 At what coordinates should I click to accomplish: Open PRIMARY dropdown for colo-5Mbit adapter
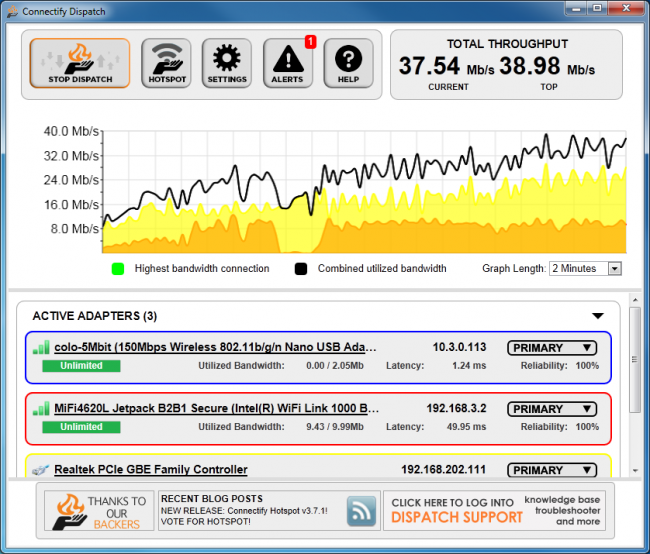point(552,347)
